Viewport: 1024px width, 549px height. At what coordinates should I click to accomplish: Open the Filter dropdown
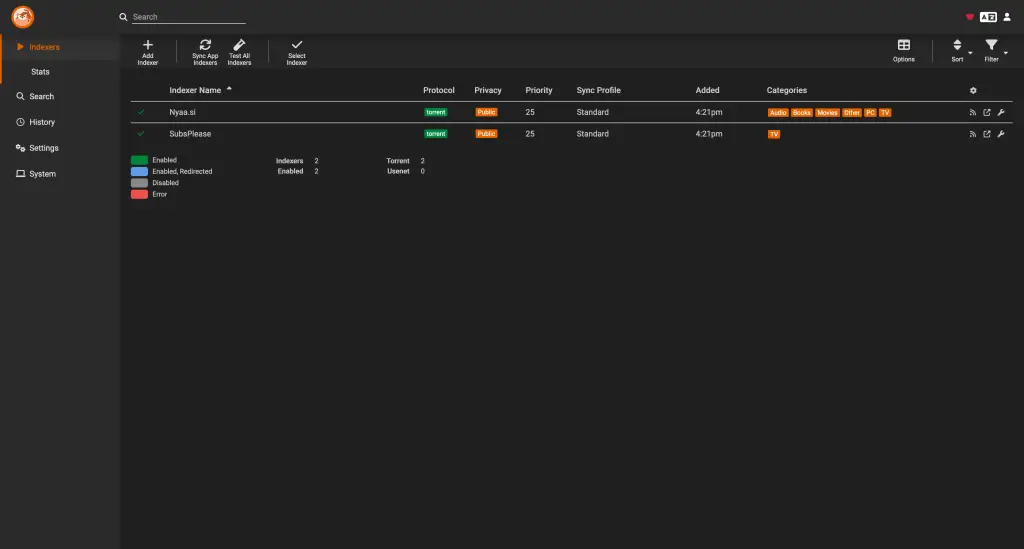click(x=995, y=50)
